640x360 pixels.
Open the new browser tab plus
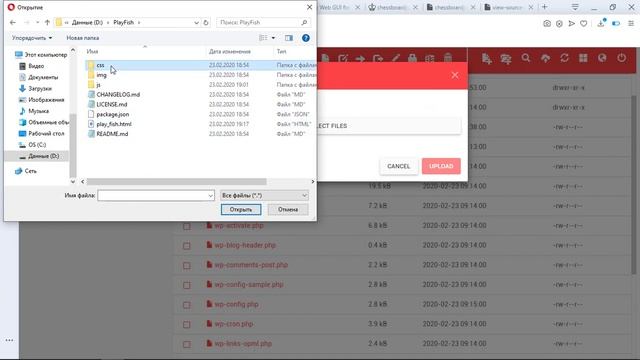(x=544, y=7)
